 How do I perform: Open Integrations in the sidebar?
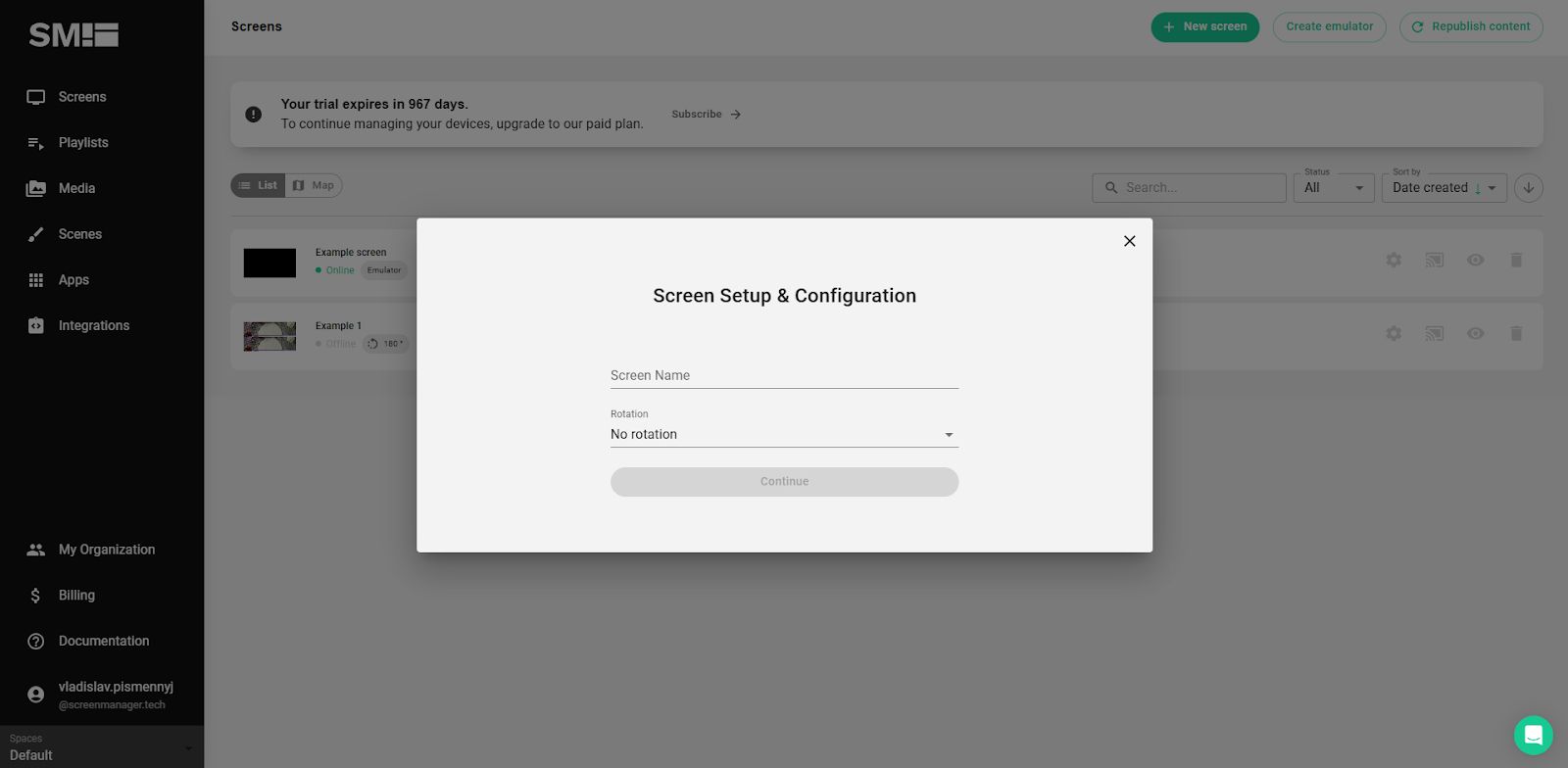(x=93, y=325)
